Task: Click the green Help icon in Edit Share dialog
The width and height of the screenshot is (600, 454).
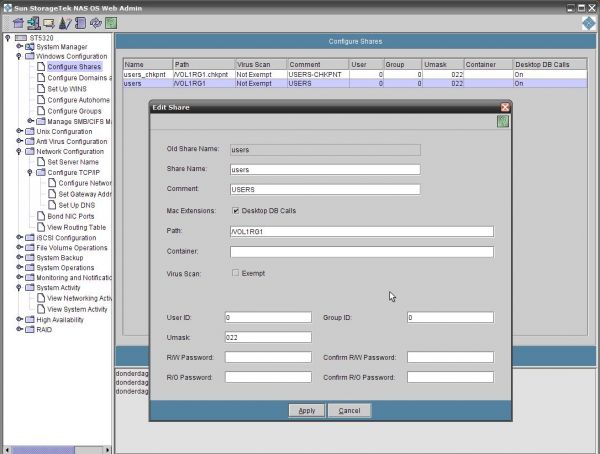Action: point(503,122)
